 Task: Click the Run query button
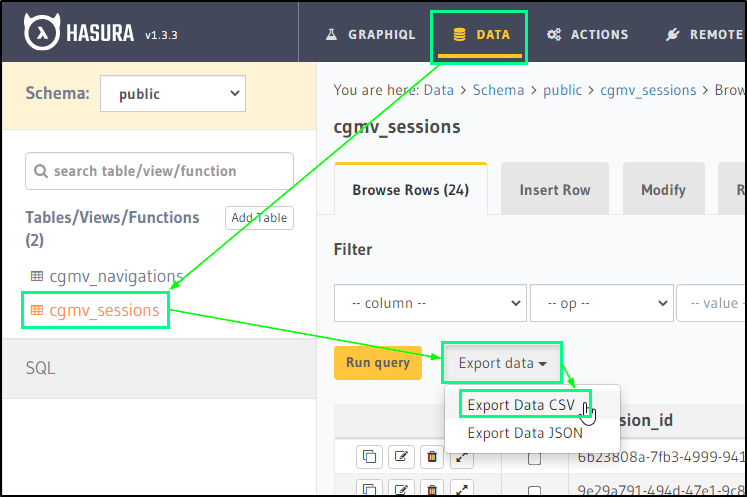[378, 363]
